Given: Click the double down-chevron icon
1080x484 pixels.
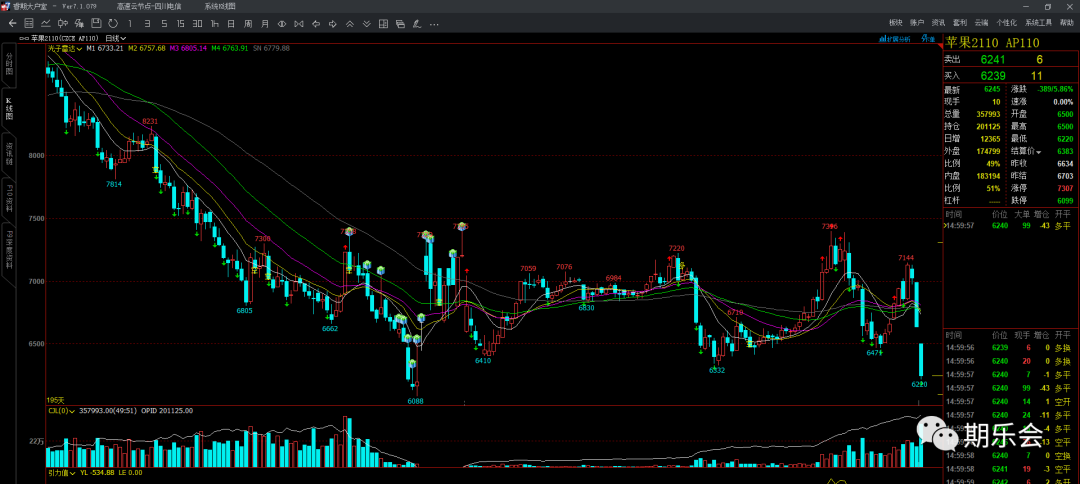Looking at the screenshot, I should [366, 23].
